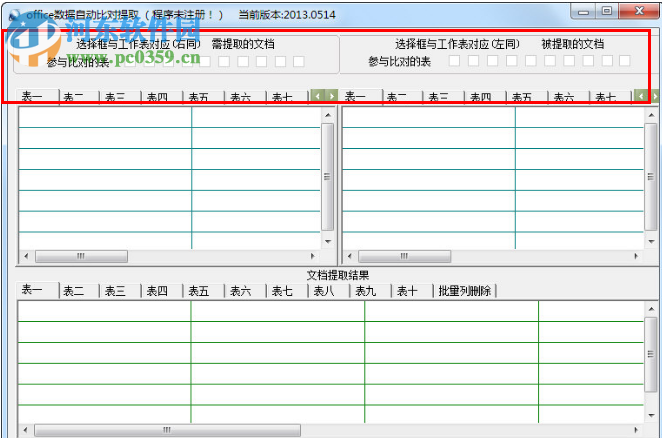Minimize the office数据自动比对提取 window
Image resolution: width=662 pixels, height=438 pixels.
coord(583,11)
